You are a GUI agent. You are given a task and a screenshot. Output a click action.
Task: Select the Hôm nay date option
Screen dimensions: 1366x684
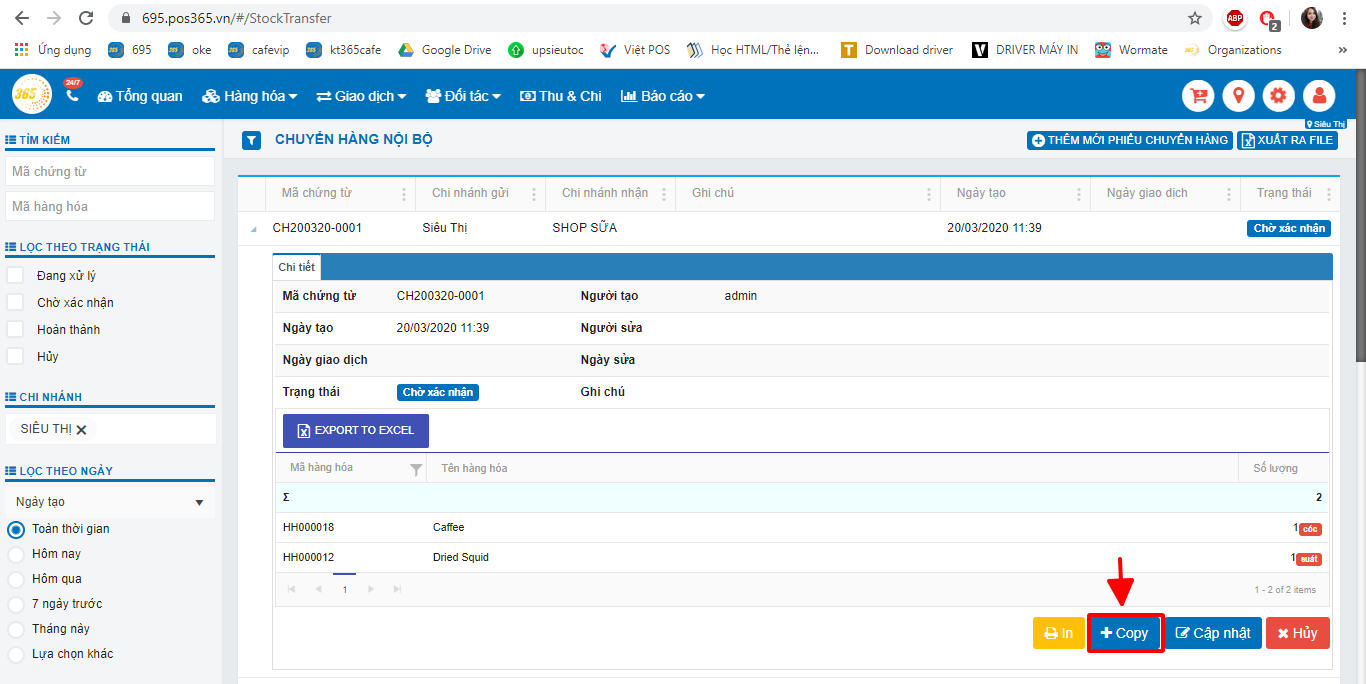click(x=16, y=554)
